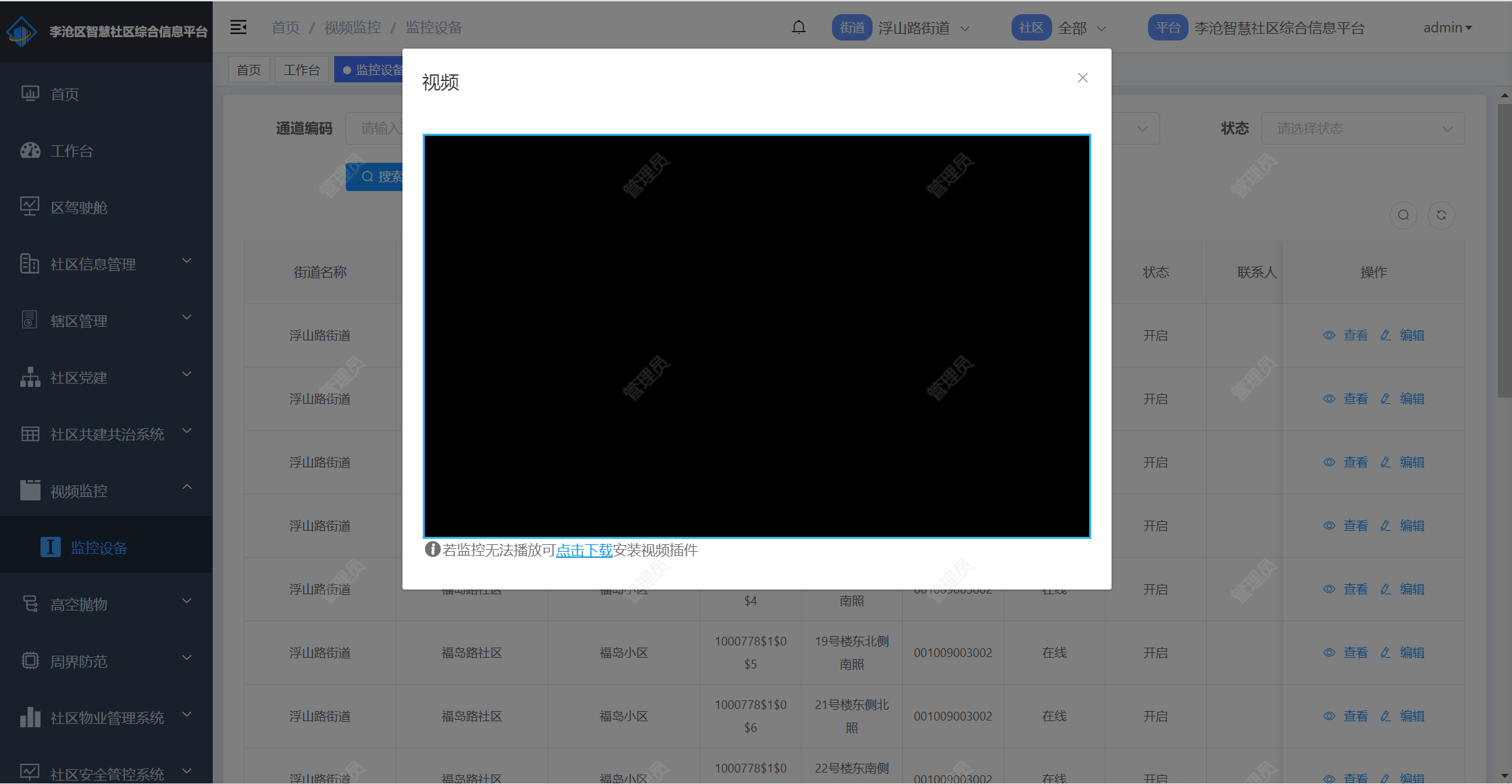
Task: Click the black video player area
Action: point(756,336)
